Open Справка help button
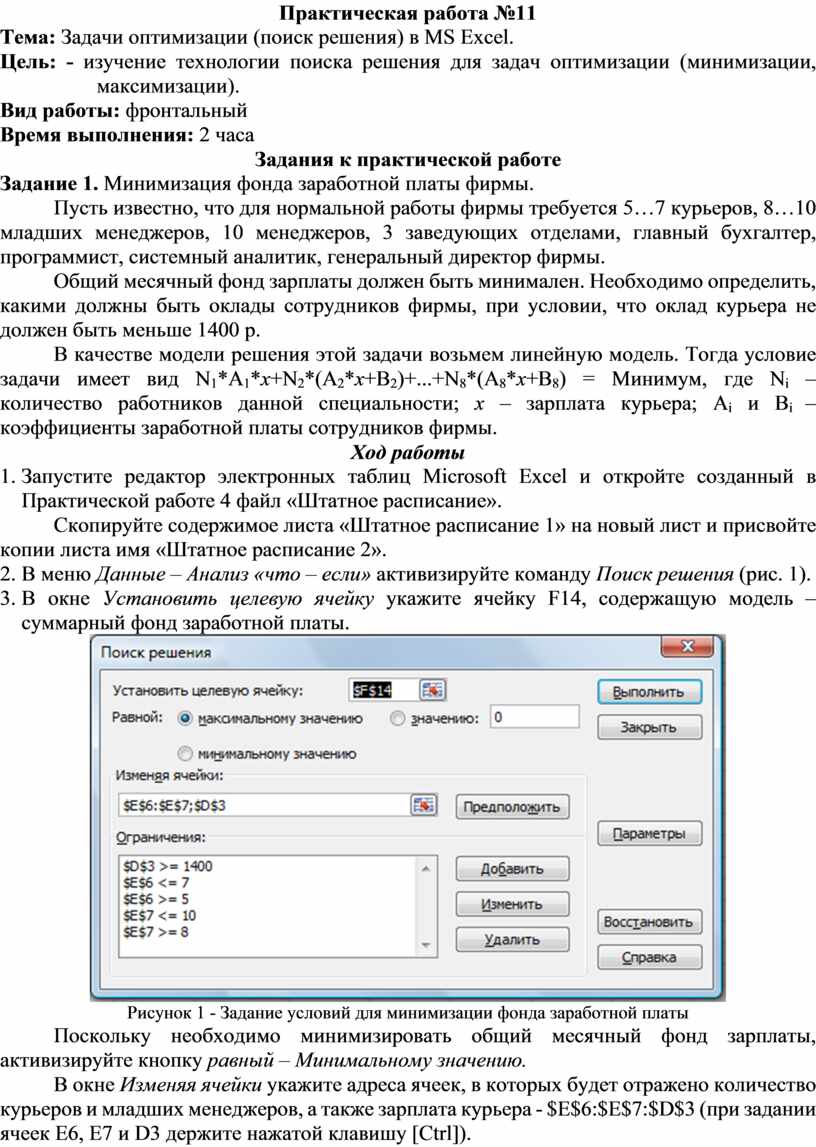 (x=649, y=957)
